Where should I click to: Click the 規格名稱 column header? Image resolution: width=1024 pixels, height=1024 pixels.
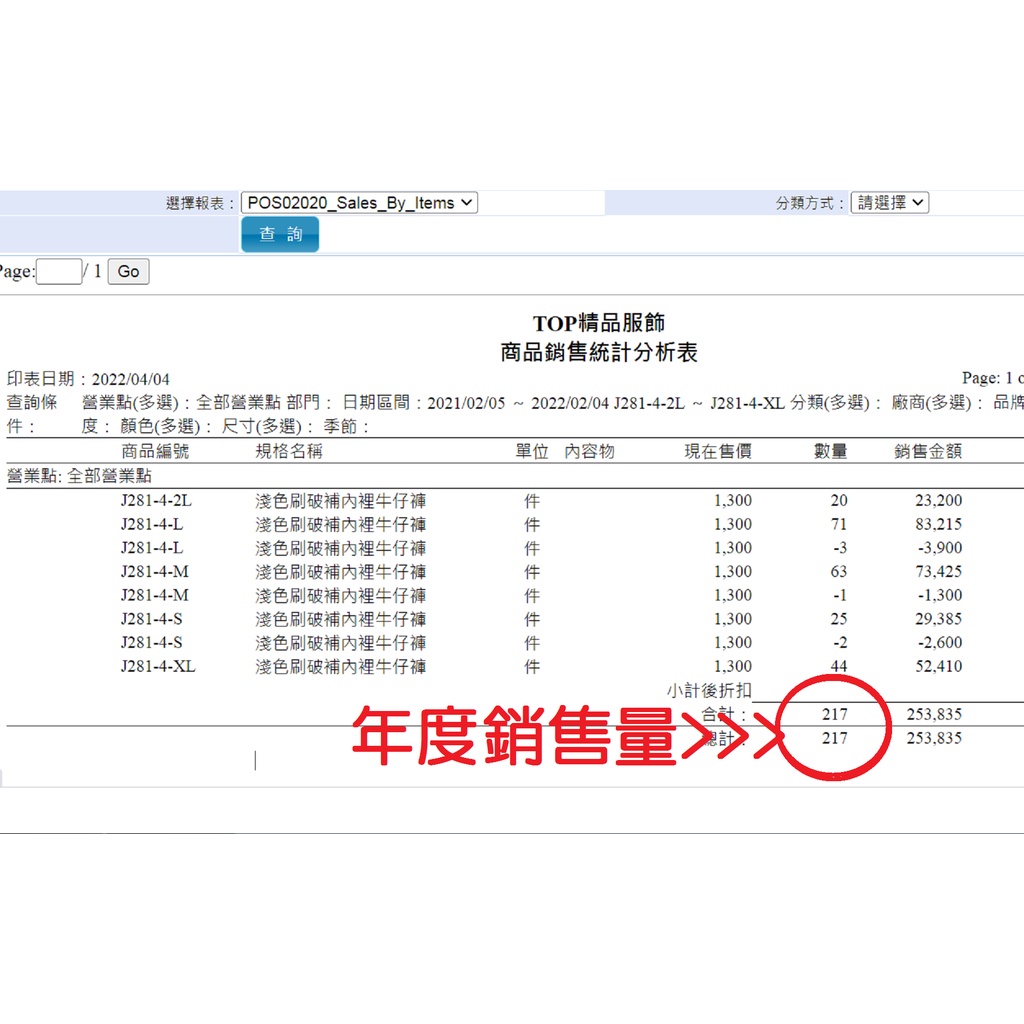tap(289, 452)
